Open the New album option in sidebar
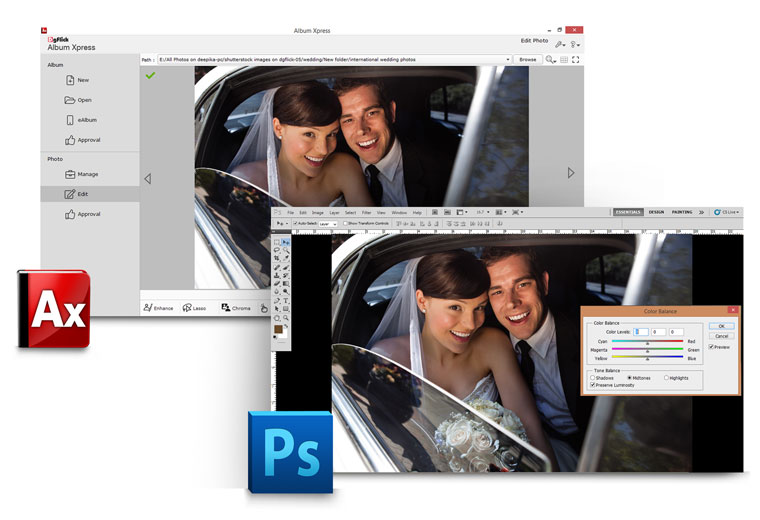Screen dimensions: 760x520 82,80
